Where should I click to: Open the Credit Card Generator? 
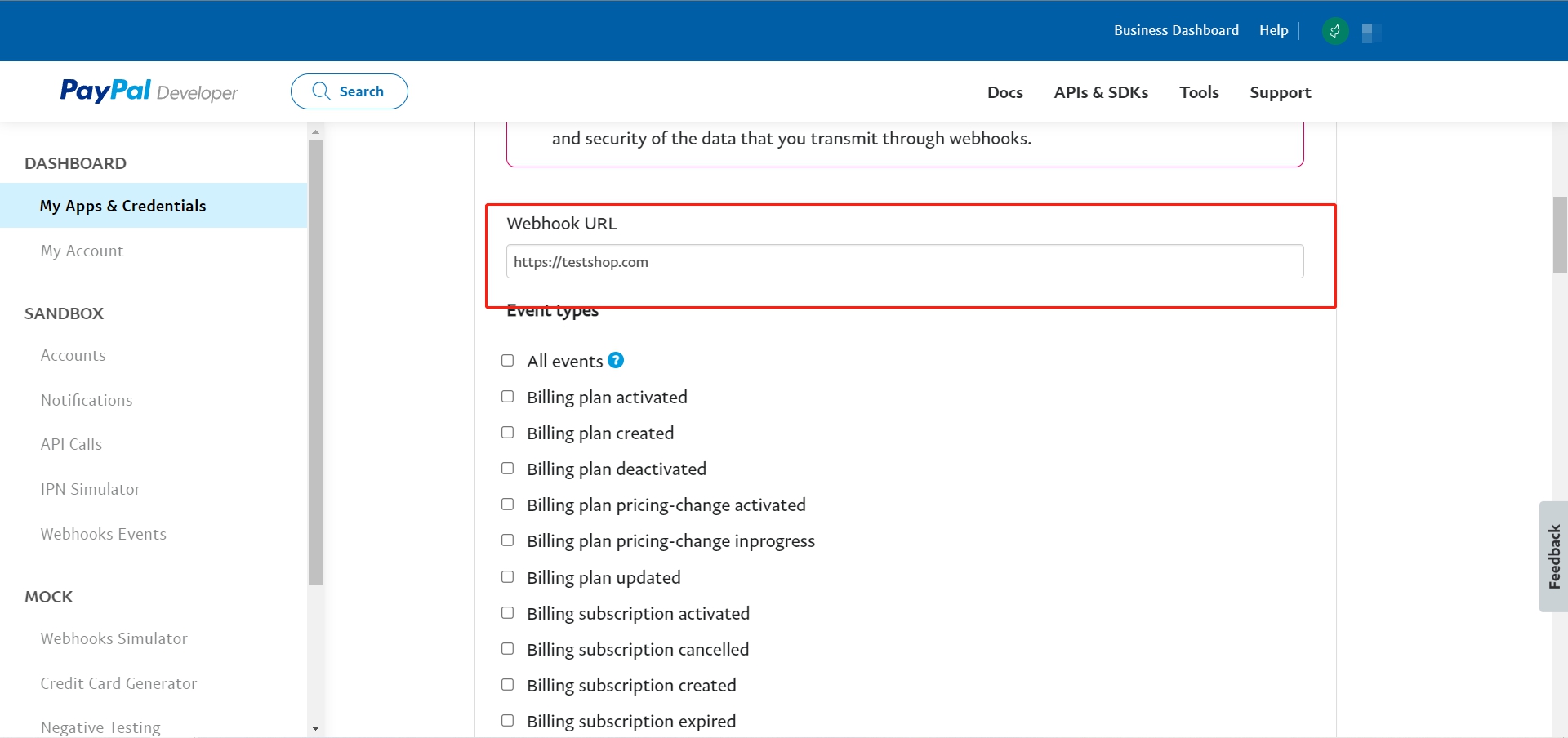tap(119, 683)
